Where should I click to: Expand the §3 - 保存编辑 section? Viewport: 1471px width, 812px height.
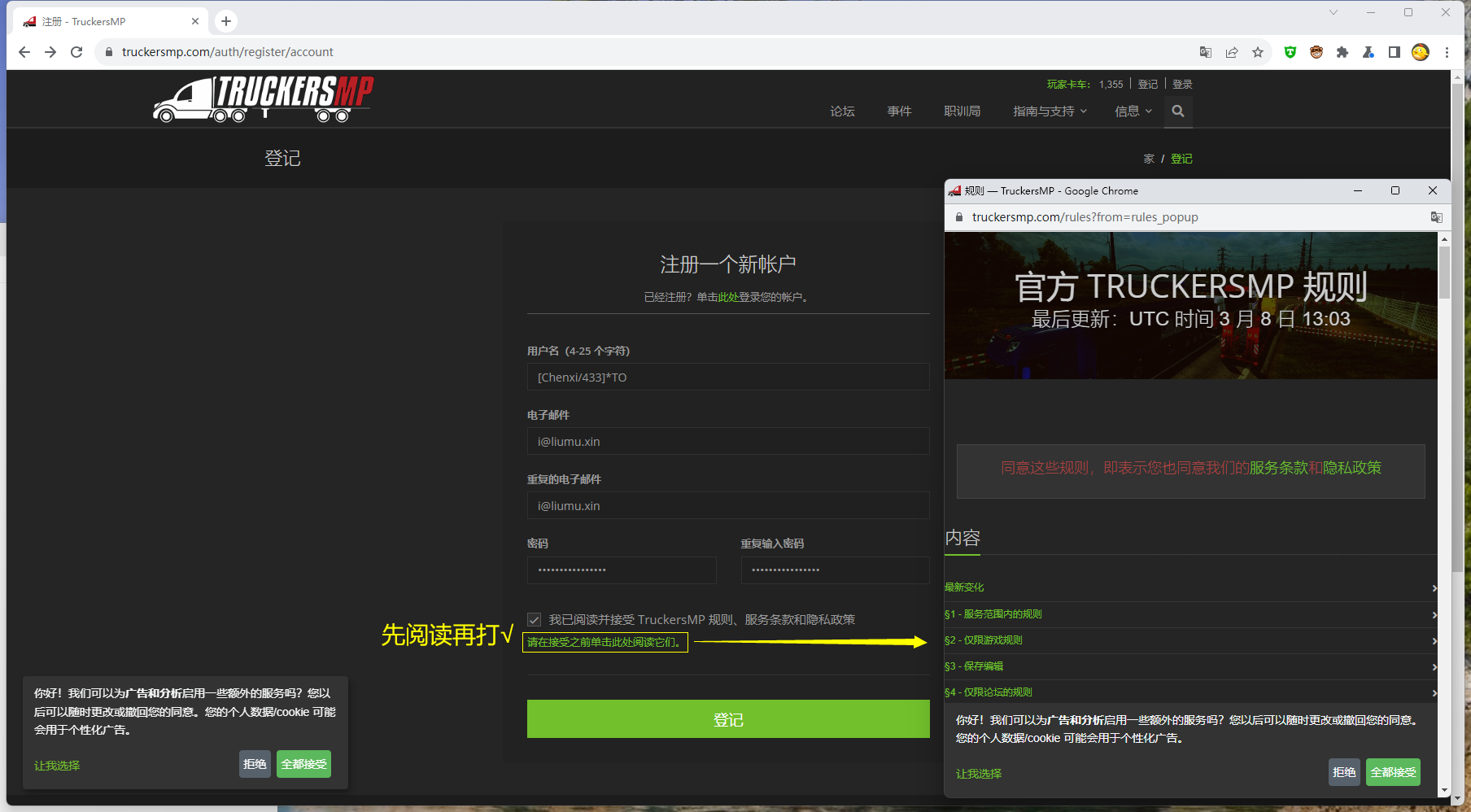coord(1191,666)
